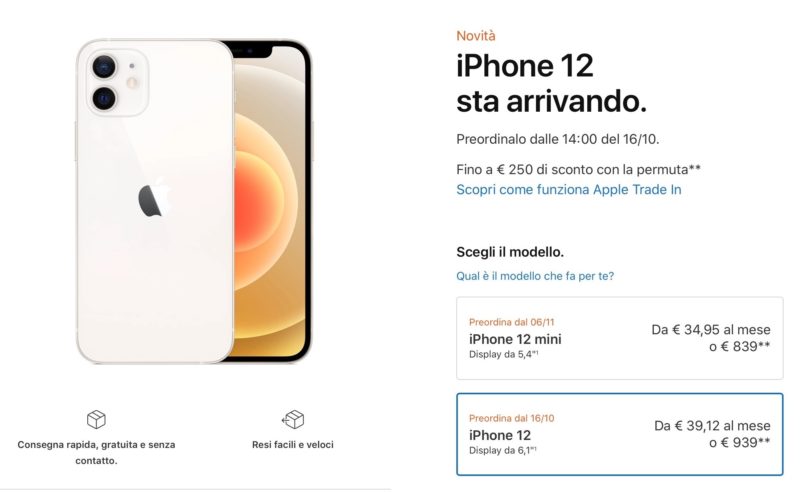This screenshot has width=800, height=492.
Task: Click the easy returns box icon
Action: click(293, 420)
